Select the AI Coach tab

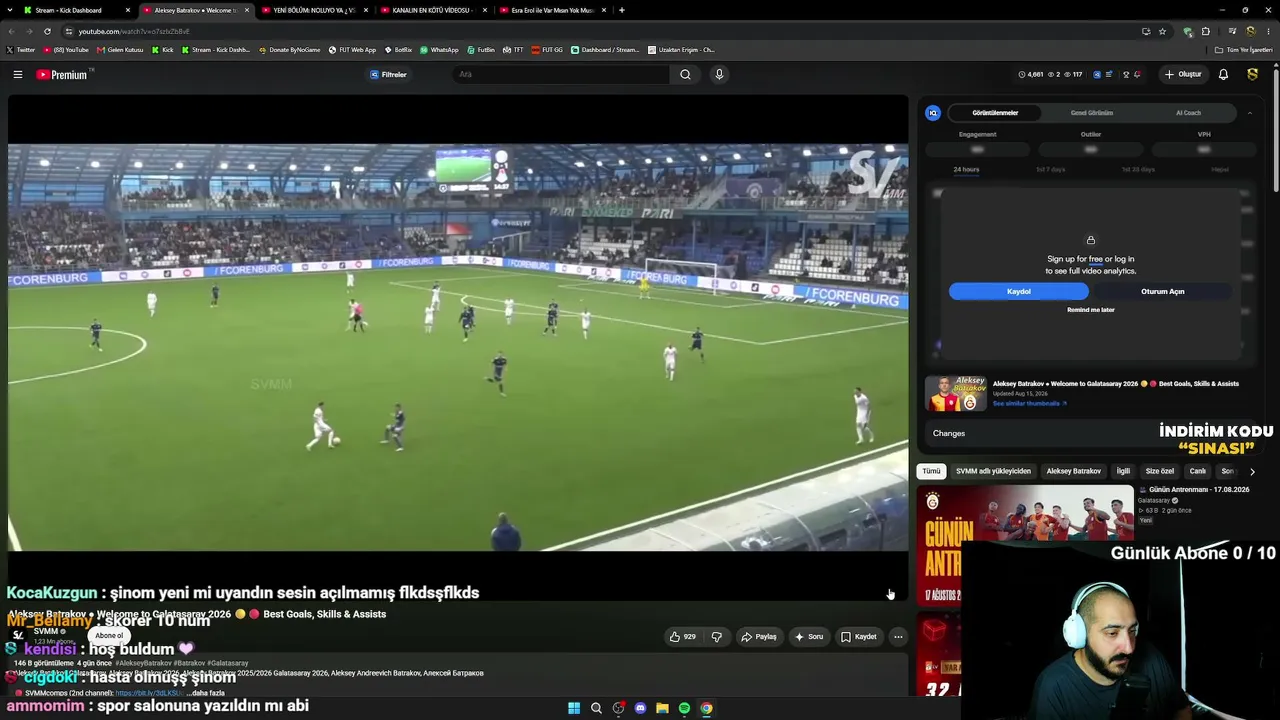tap(1188, 113)
